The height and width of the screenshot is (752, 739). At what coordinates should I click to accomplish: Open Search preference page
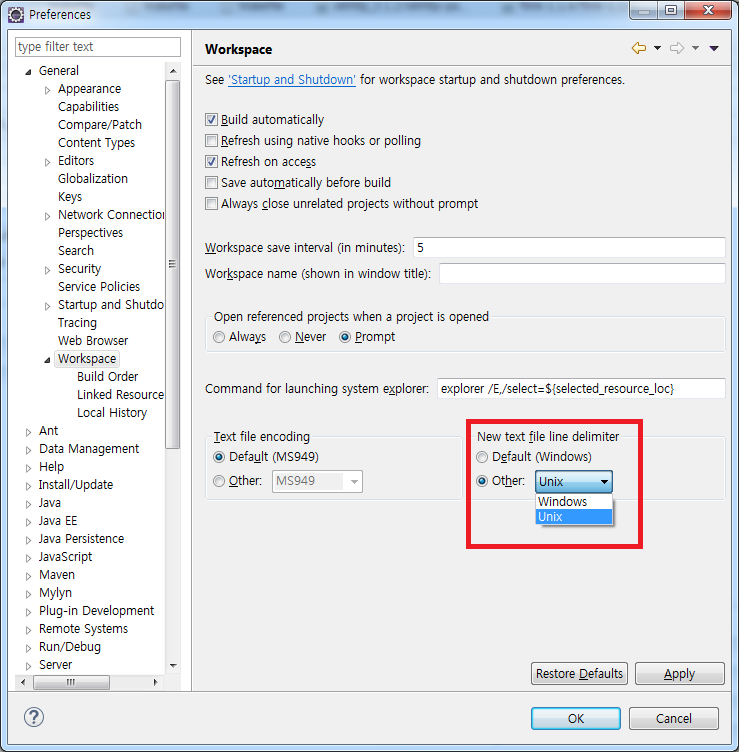pos(76,251)
